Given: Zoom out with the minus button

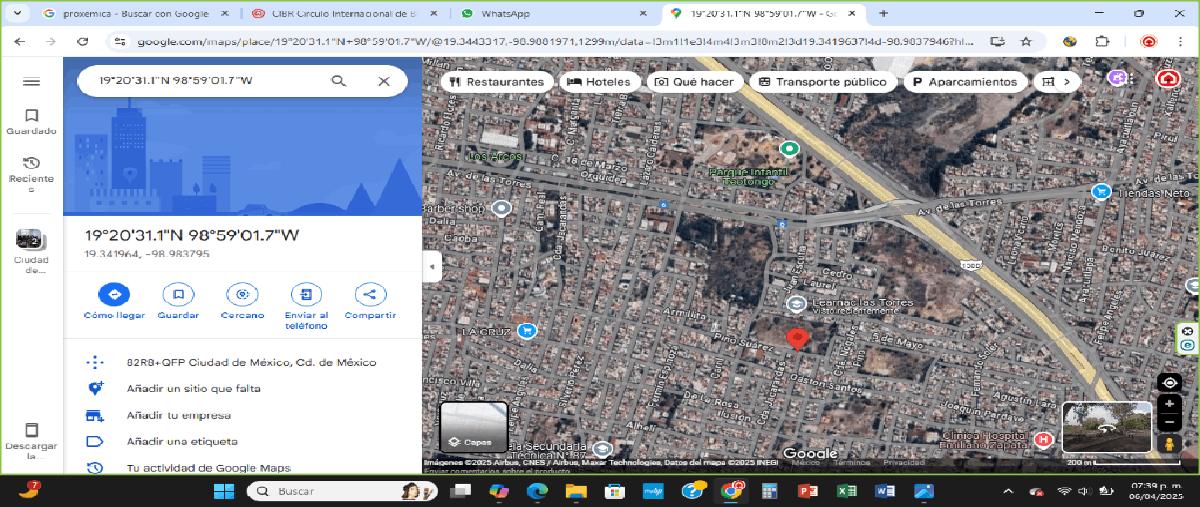Looking at the screenshot, I should (x=1169, y=423).
